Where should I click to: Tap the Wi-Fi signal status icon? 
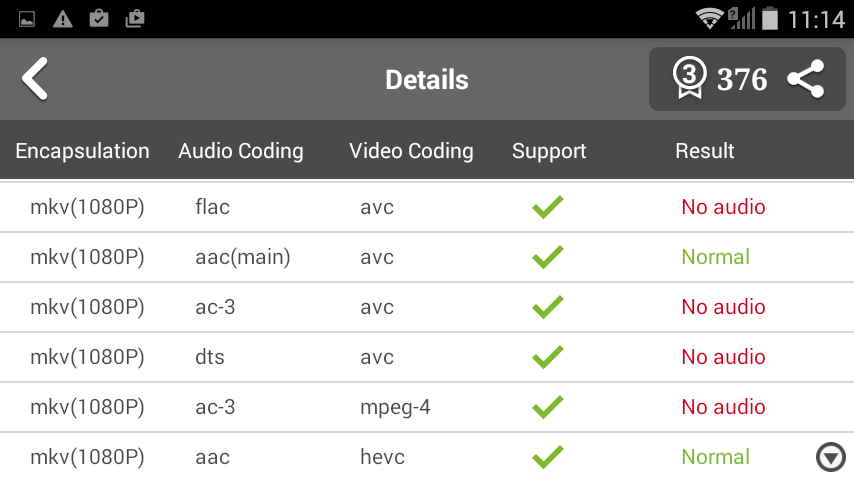click(x=710, y=19)
